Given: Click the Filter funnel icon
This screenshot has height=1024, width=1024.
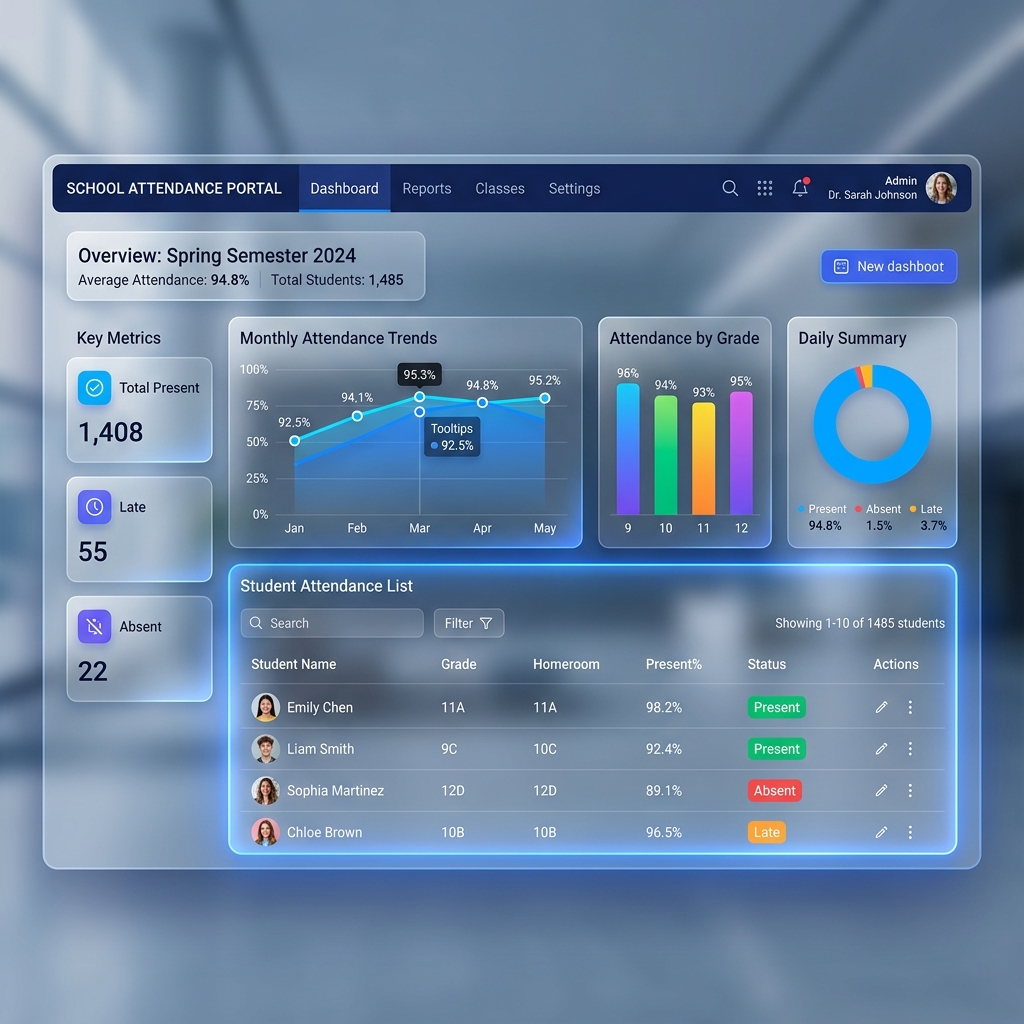Looking at the screenshot, I should 486,624.
